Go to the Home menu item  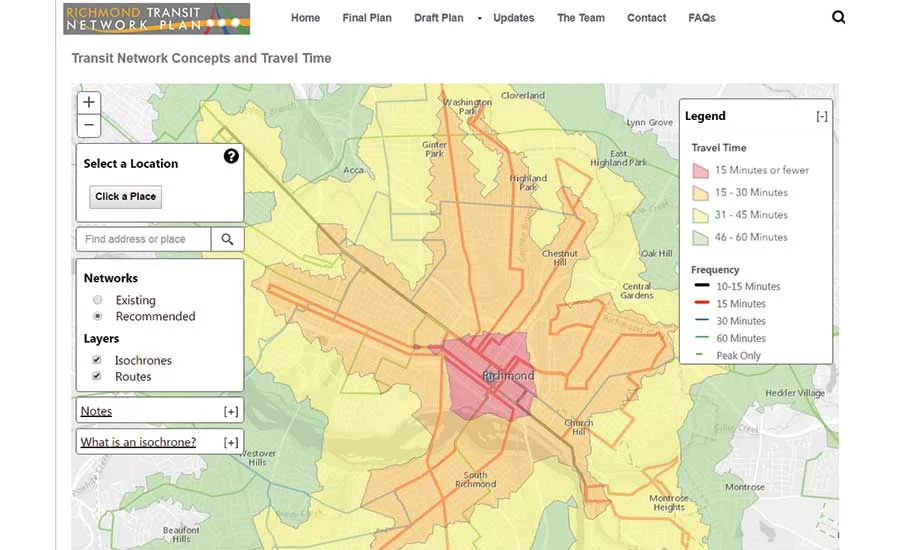[305, 18]
